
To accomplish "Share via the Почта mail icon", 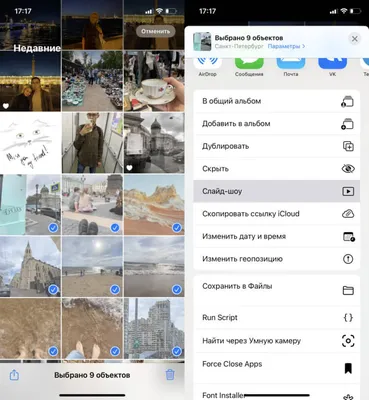I will 291,63.
